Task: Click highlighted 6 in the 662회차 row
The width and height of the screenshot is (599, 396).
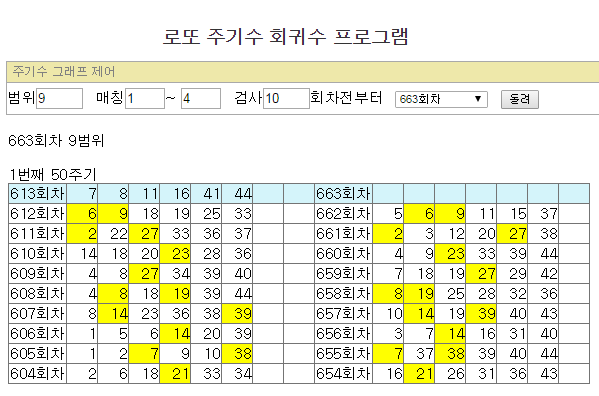Action: click(x=419, y=213)
